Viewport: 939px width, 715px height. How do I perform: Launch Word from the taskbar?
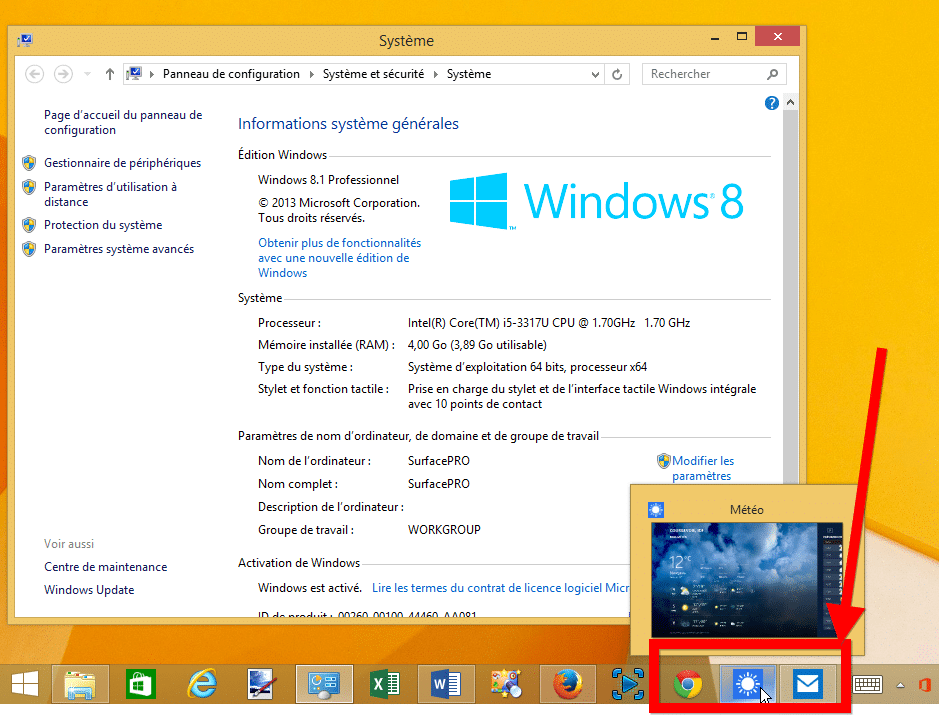point(446,683)
